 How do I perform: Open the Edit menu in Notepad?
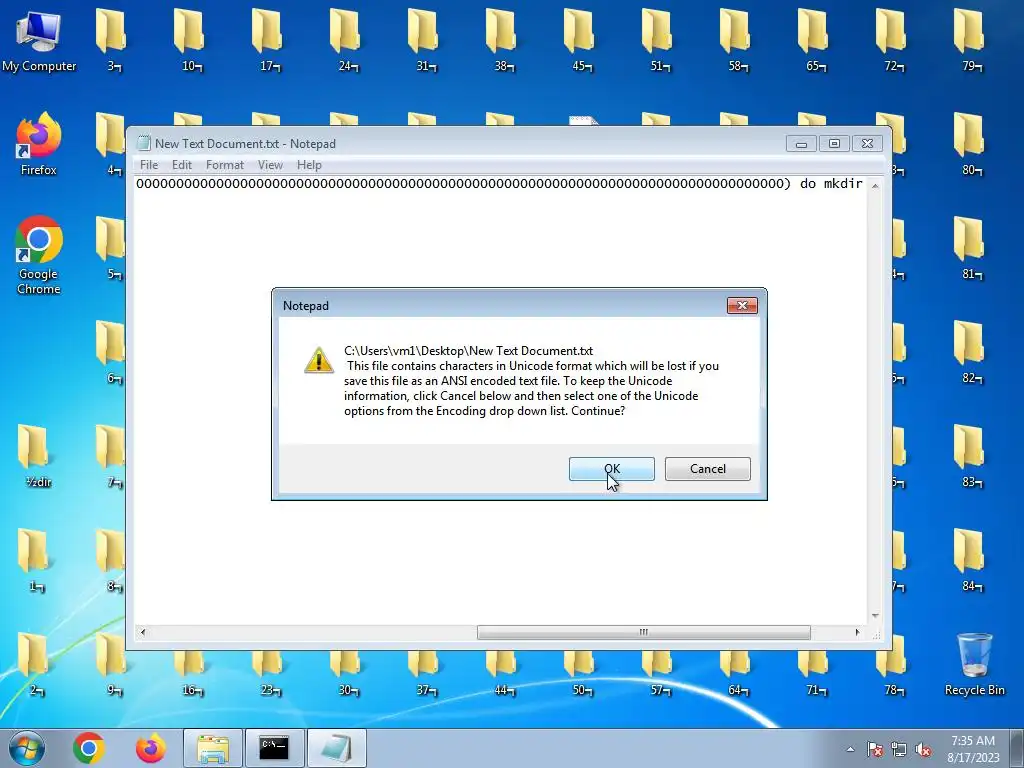(x=182, y=165)
